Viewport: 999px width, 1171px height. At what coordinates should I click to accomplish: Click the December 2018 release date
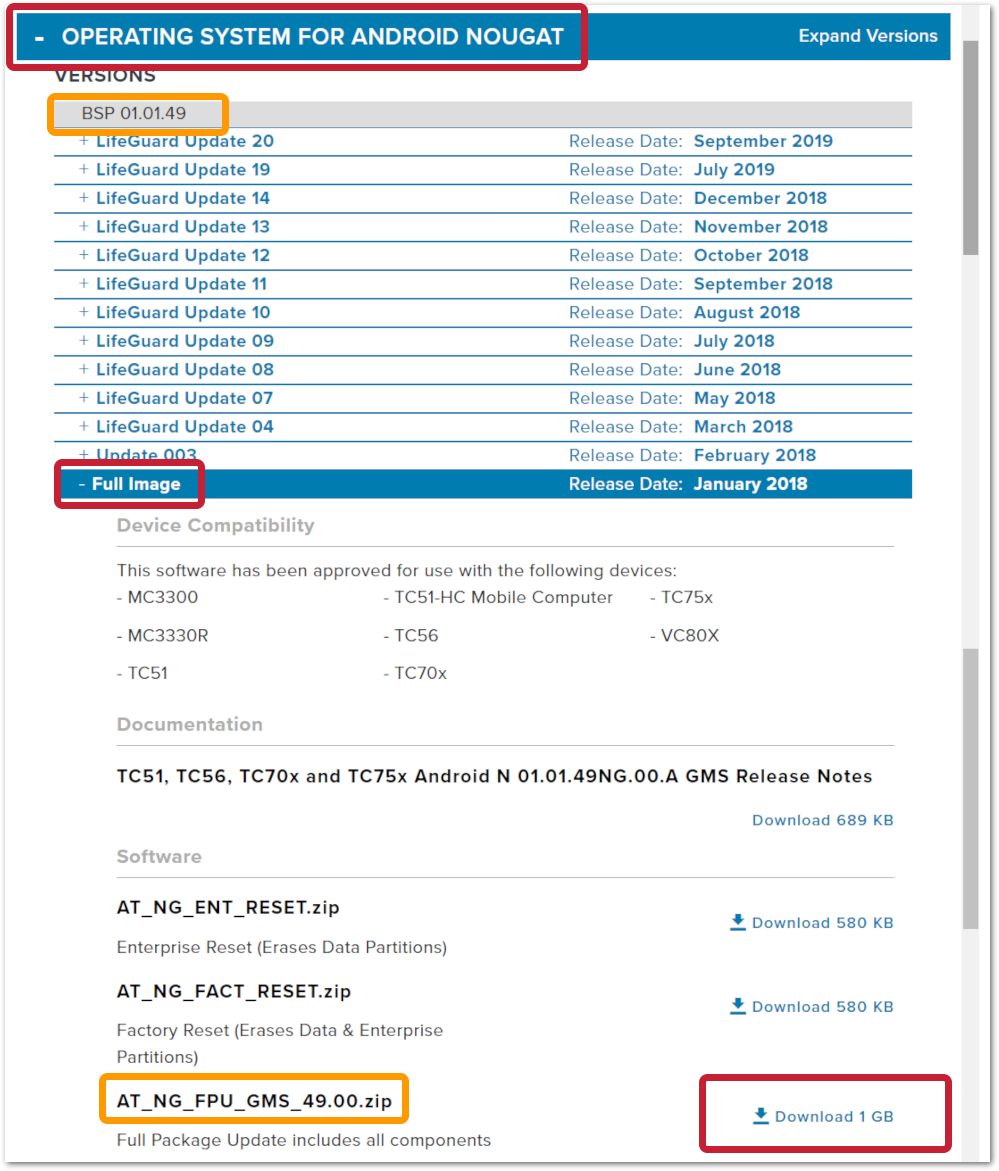click(x=760, y=198)
